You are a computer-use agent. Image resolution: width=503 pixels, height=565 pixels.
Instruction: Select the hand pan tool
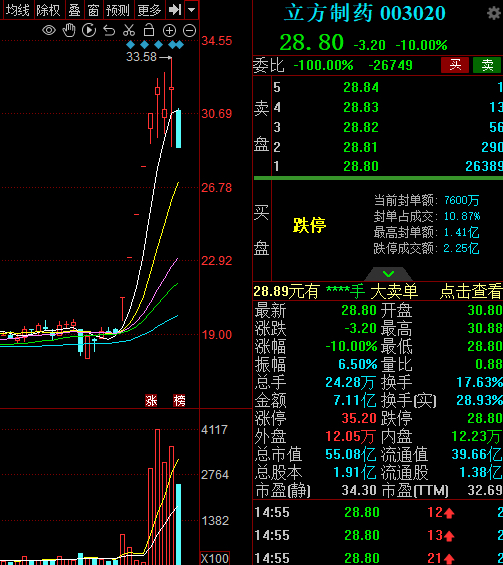coord(69,30)
